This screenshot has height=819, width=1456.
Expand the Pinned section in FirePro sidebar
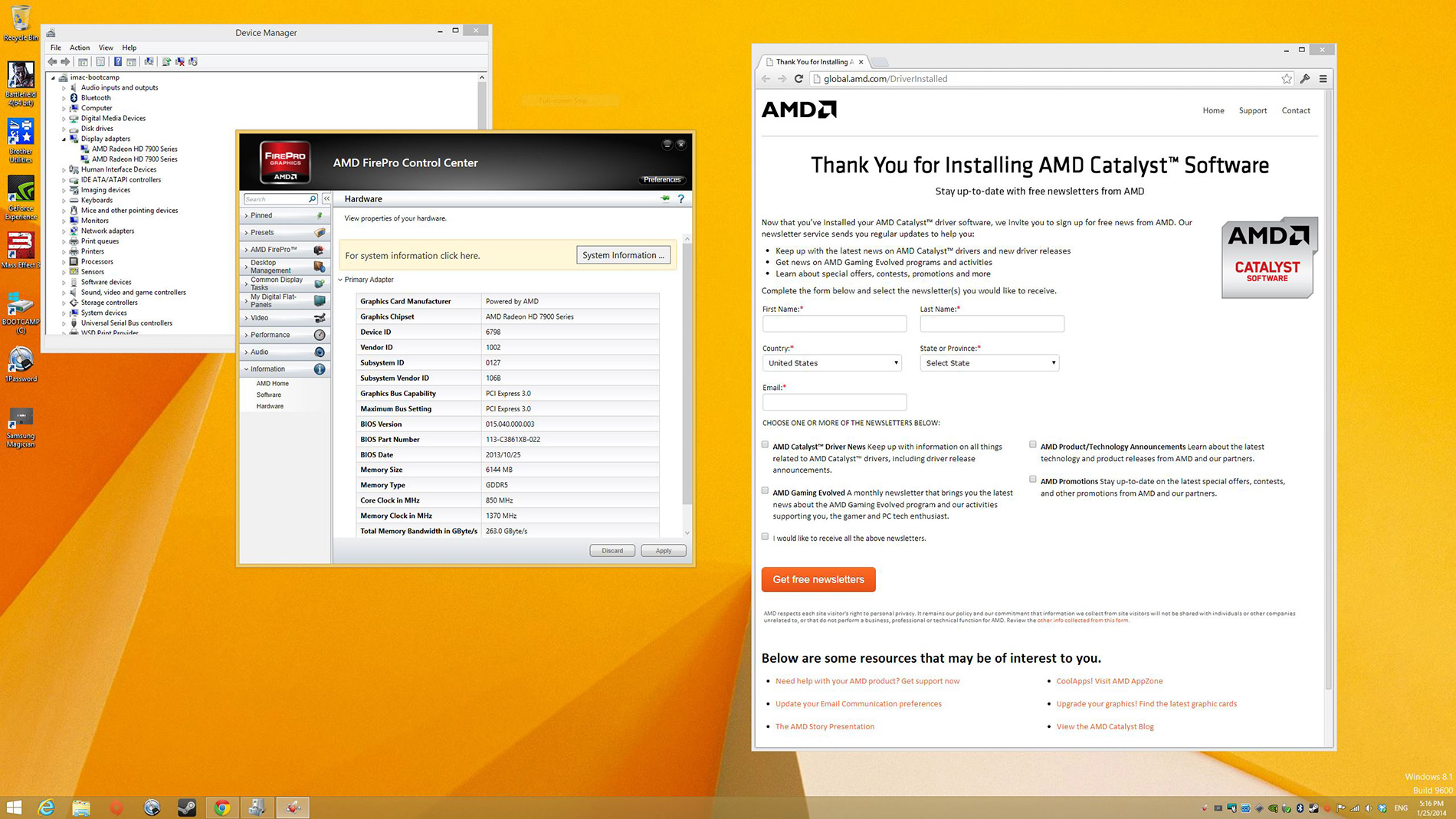(284, 215)
